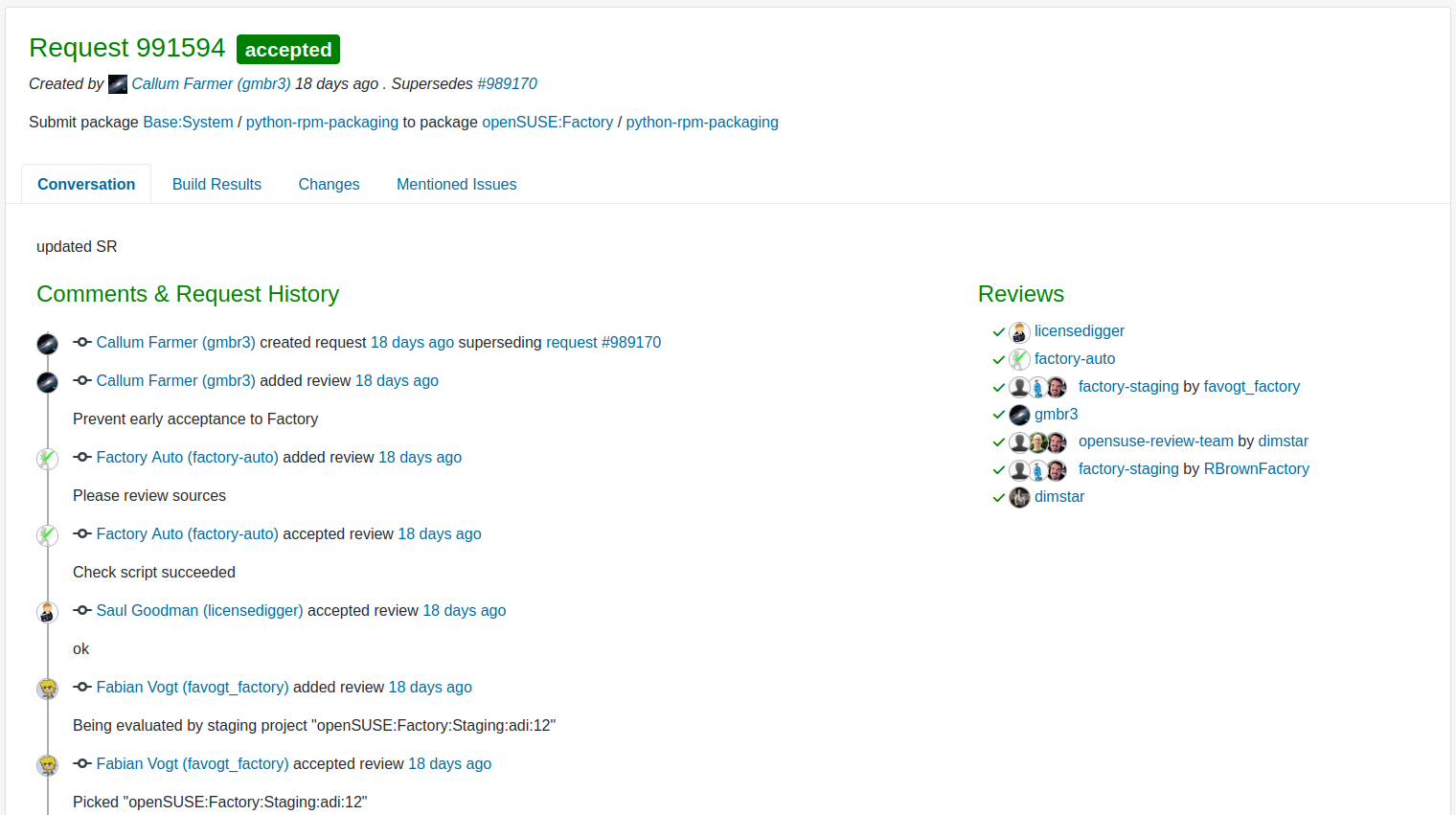Open the openSUSE:Factory project link
The height and width of the screenshot is (815, 1456).
coord(547,122)
